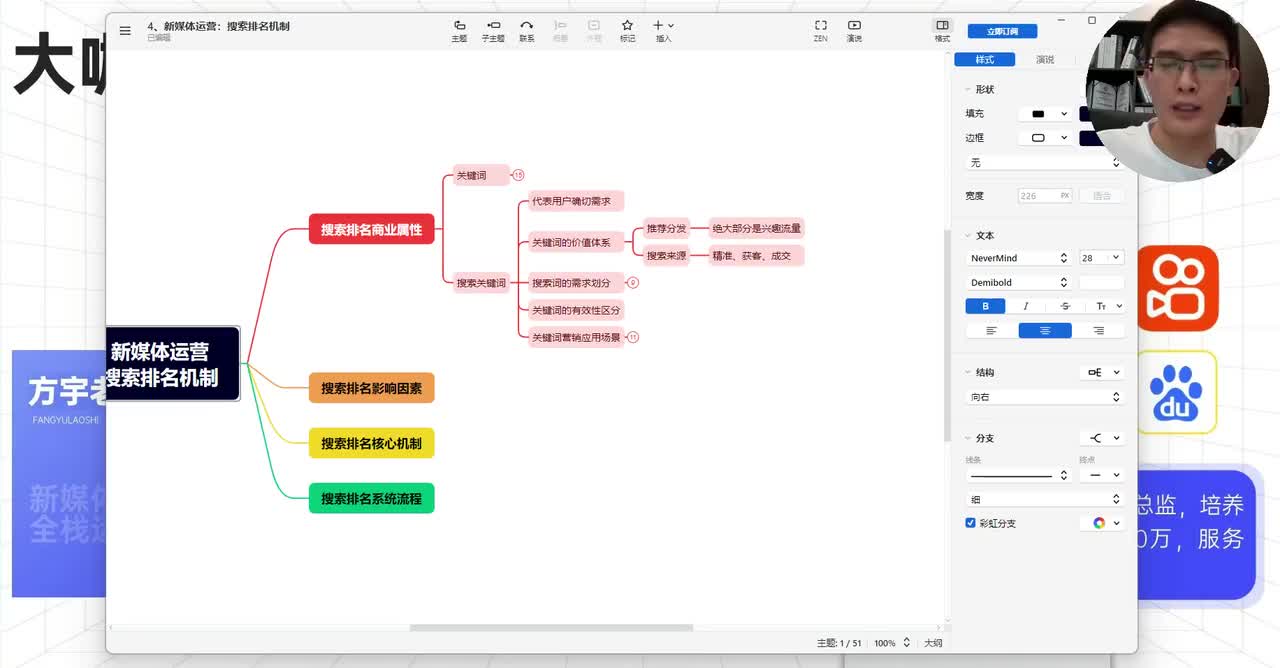This screenshot has height=668, width=1280.
Task: Select the 代表用户确切需求 node
Action: pos(576,201)
